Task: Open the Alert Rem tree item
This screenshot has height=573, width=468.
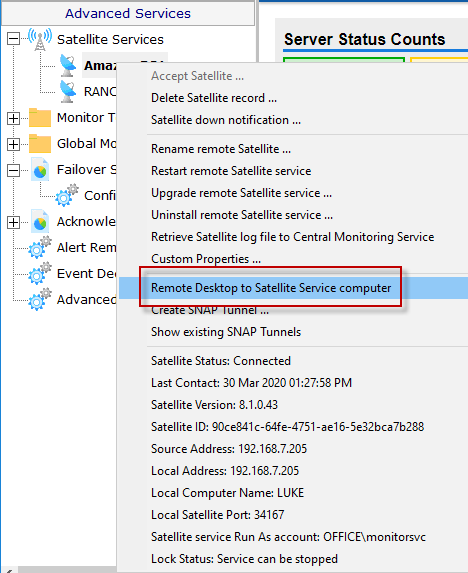Action: point(87,247)
